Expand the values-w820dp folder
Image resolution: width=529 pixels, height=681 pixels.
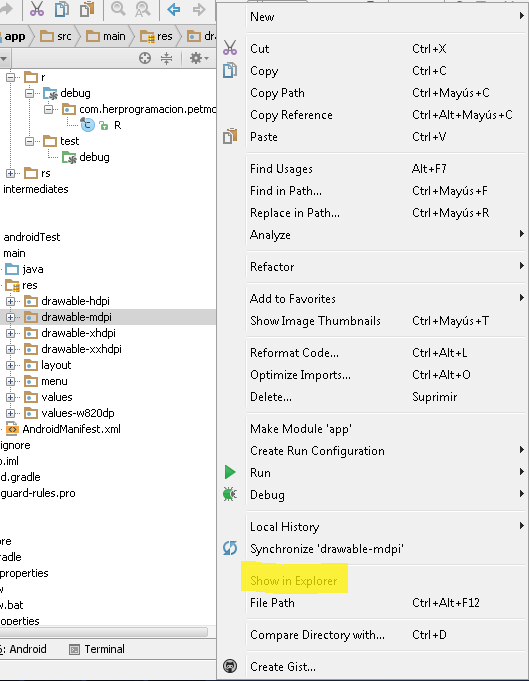pyautogui.click(x=10, y=413)
